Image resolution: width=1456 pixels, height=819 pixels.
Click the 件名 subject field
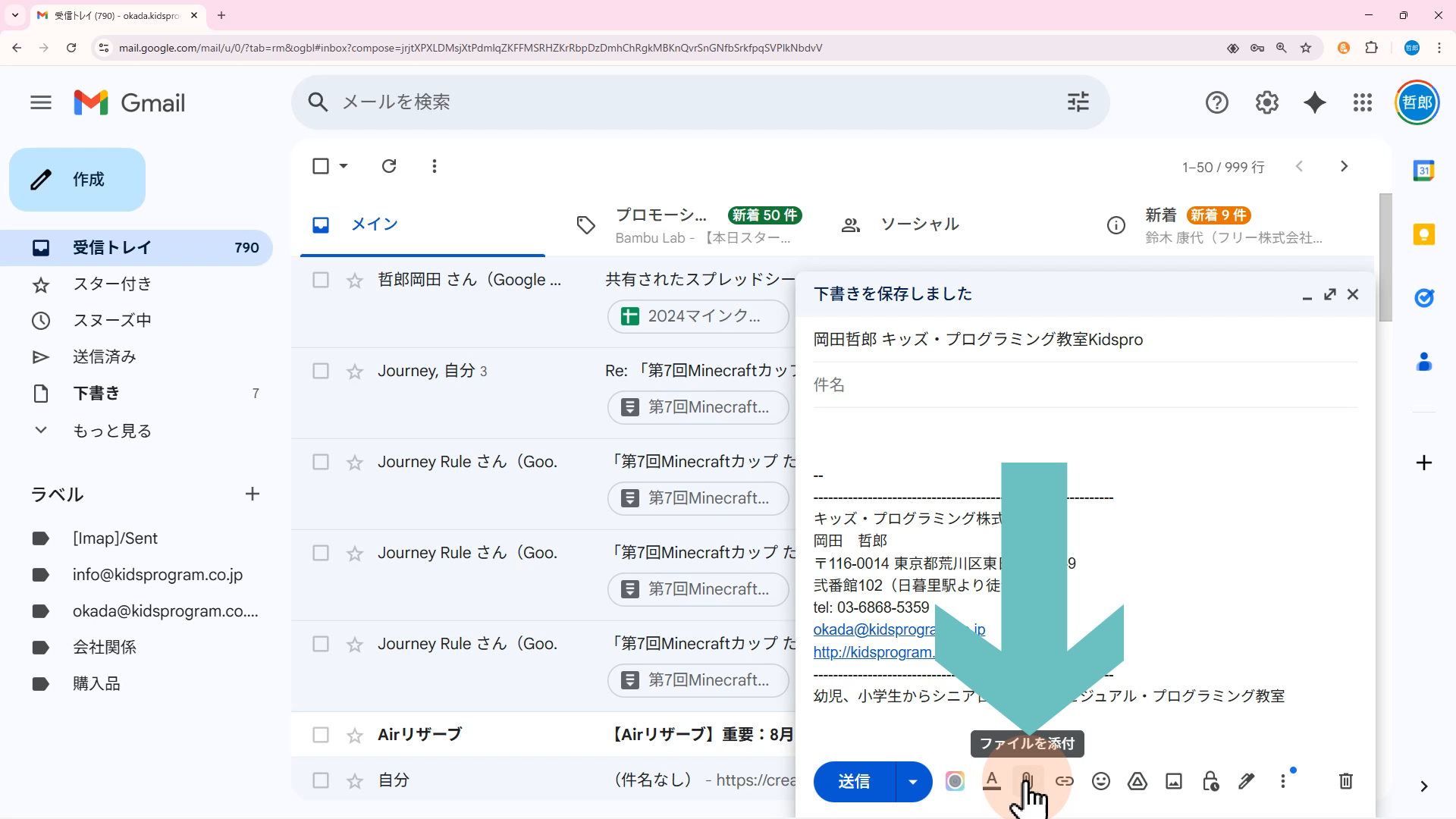click(1084, 385)
